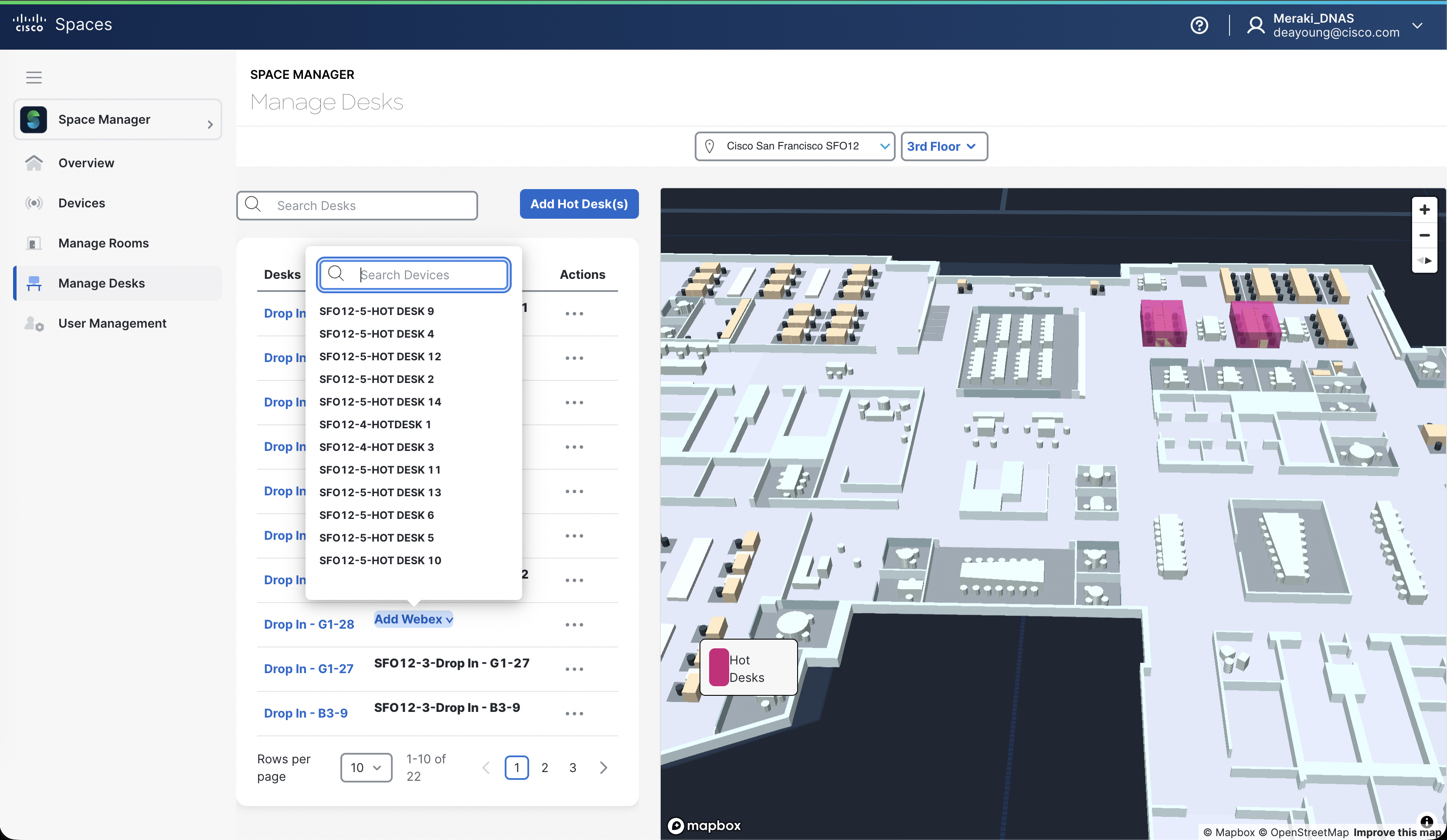Zoom in on the floor map

pyautogui.click(x=1425, y=209)
